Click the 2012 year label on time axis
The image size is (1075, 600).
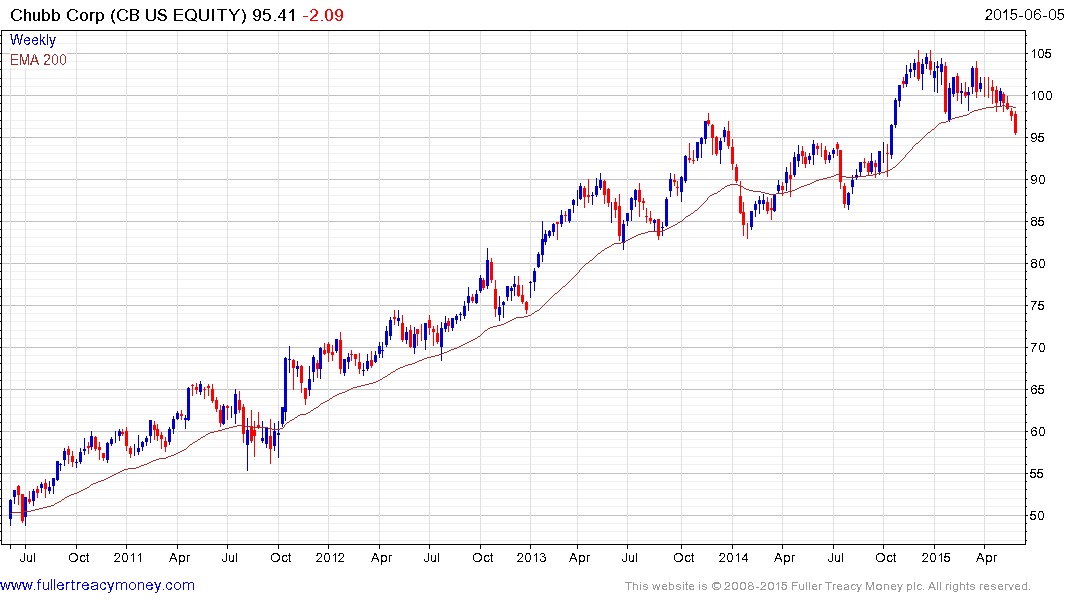pos(330,557)
